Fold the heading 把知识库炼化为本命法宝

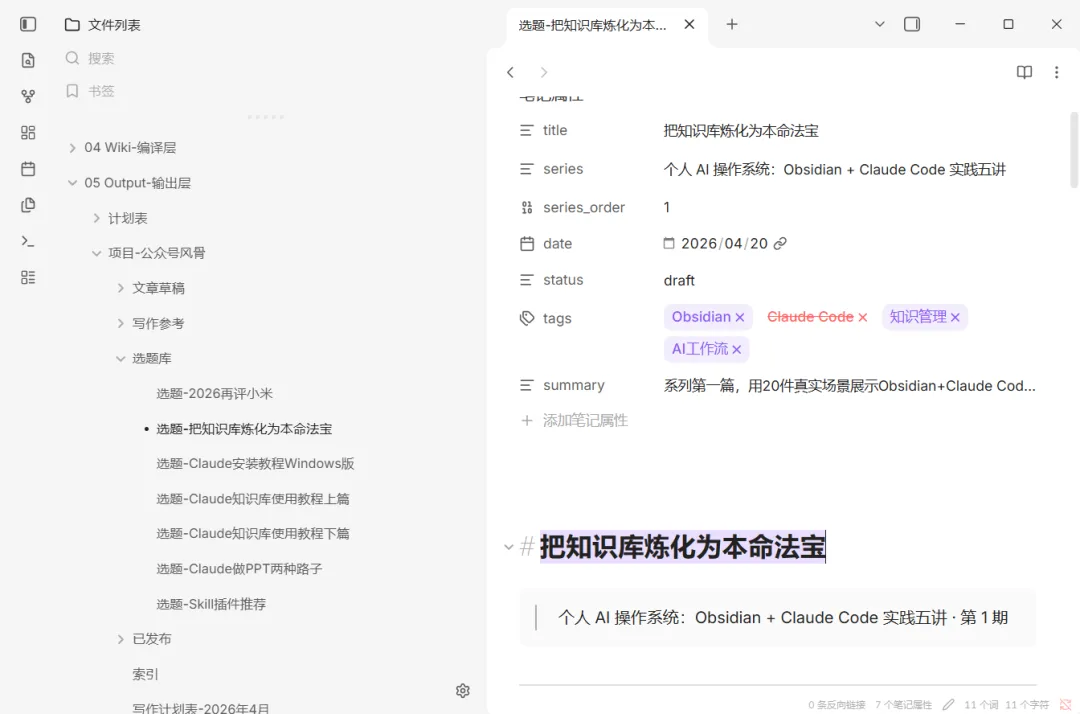(x=508, y=547)
